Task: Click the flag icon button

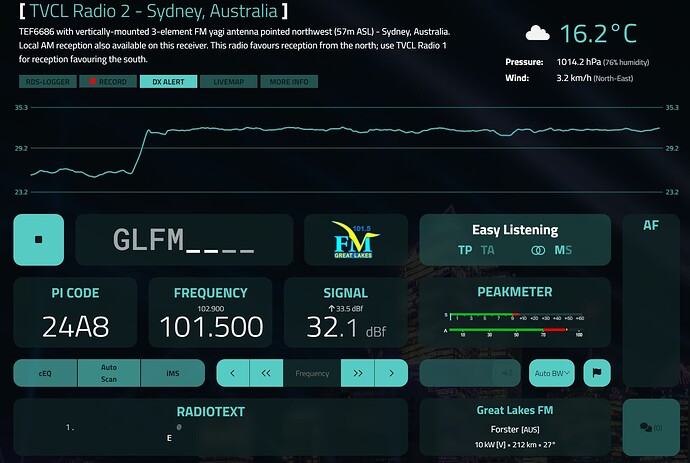Action: [x=597, y=373]
